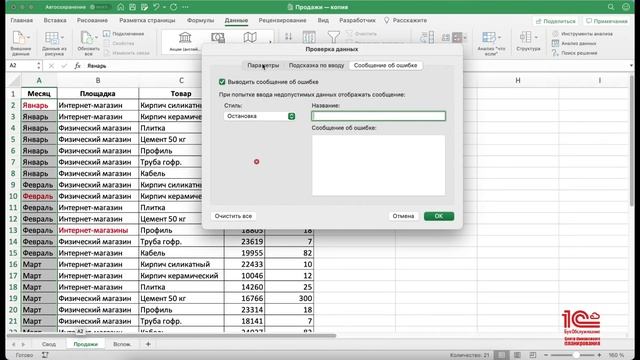Switch to the 'Свод' sheet tab
The width and height of the screenshot is (640, 360).
49,344
